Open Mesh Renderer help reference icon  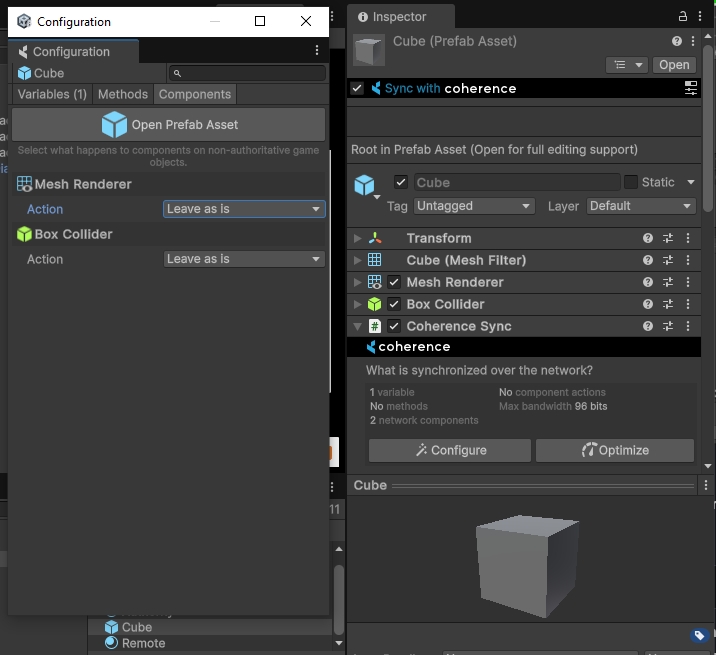click(648, 282)
